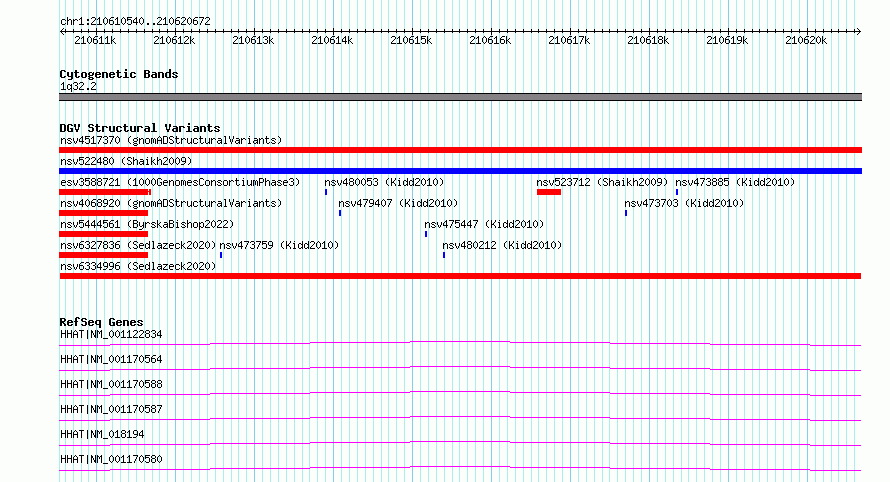Click the 210616k ruler position
The height and width of the screenshot is (482, 890).
click(490, 40)
